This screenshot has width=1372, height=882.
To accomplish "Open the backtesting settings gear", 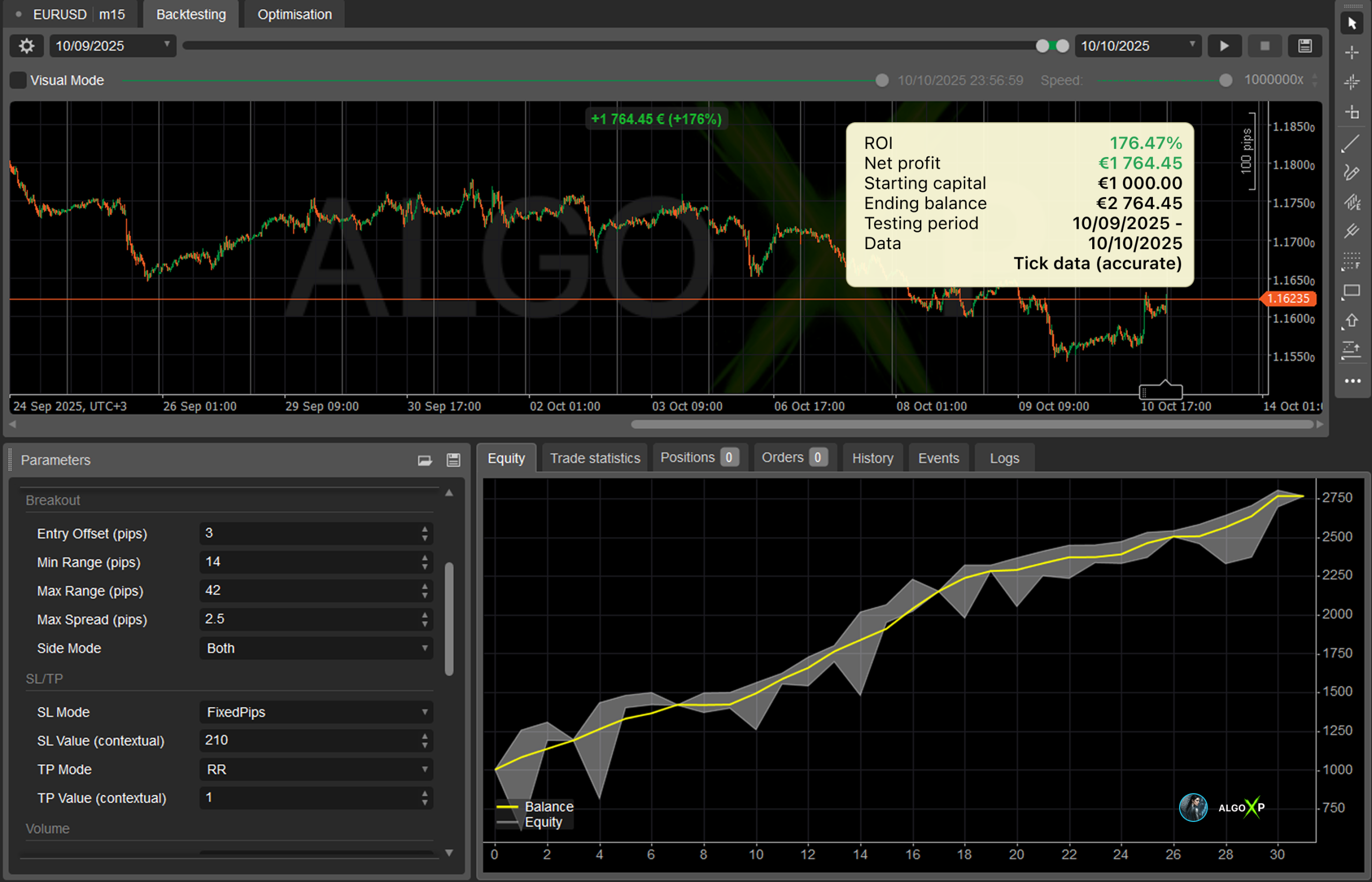I will tap(26, 46).
